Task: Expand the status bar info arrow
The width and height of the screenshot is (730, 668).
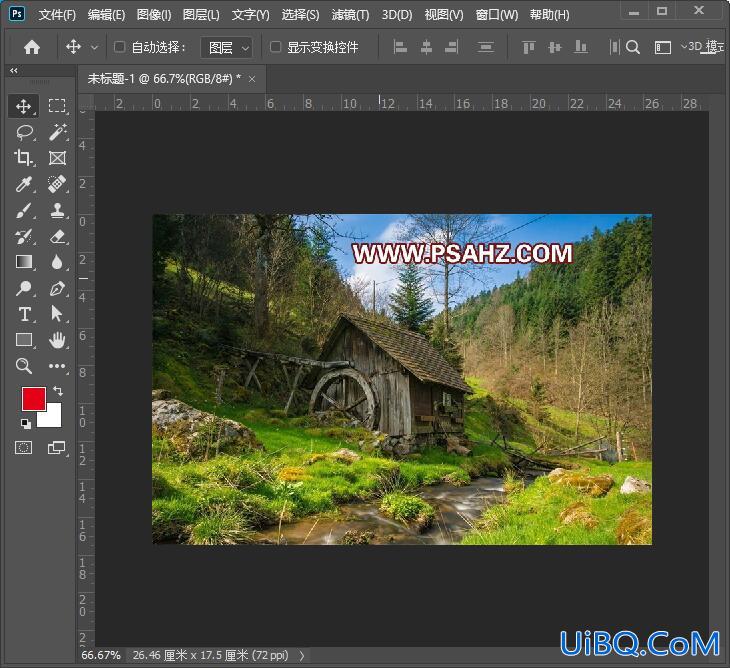Action: pos(302,655)
